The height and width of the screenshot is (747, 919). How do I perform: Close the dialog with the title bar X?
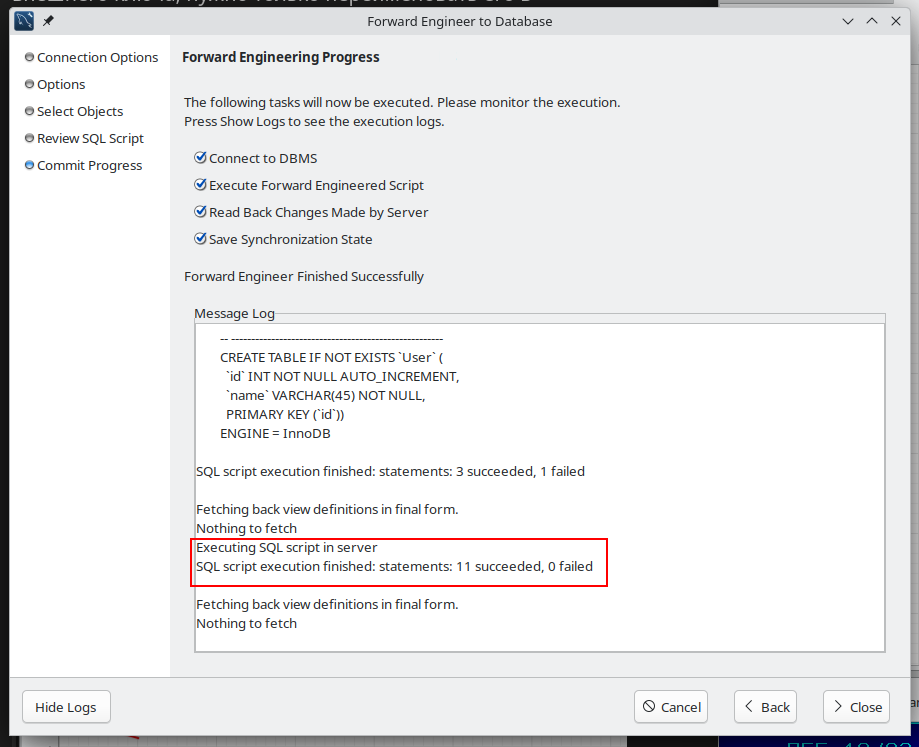coord(895,21)
